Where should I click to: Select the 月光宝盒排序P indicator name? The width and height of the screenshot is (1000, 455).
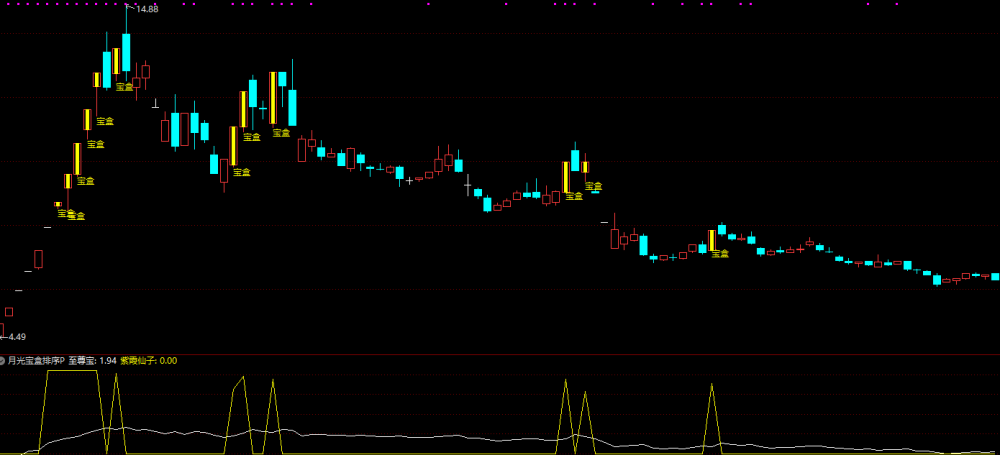[x=37, y=361]
